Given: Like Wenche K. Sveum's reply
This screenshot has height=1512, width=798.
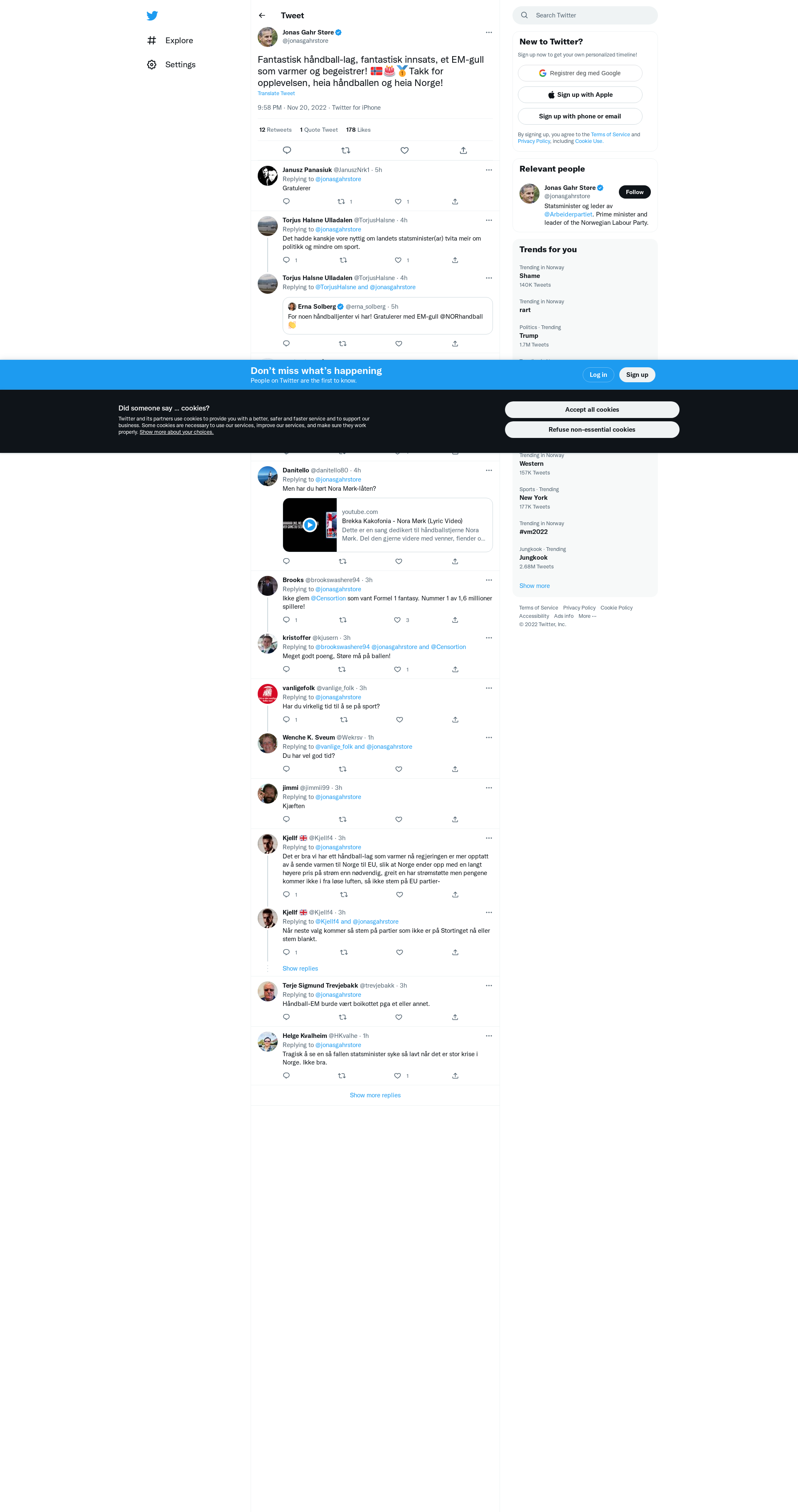Looking at the screenshot, I should click(x=399, y=769).
